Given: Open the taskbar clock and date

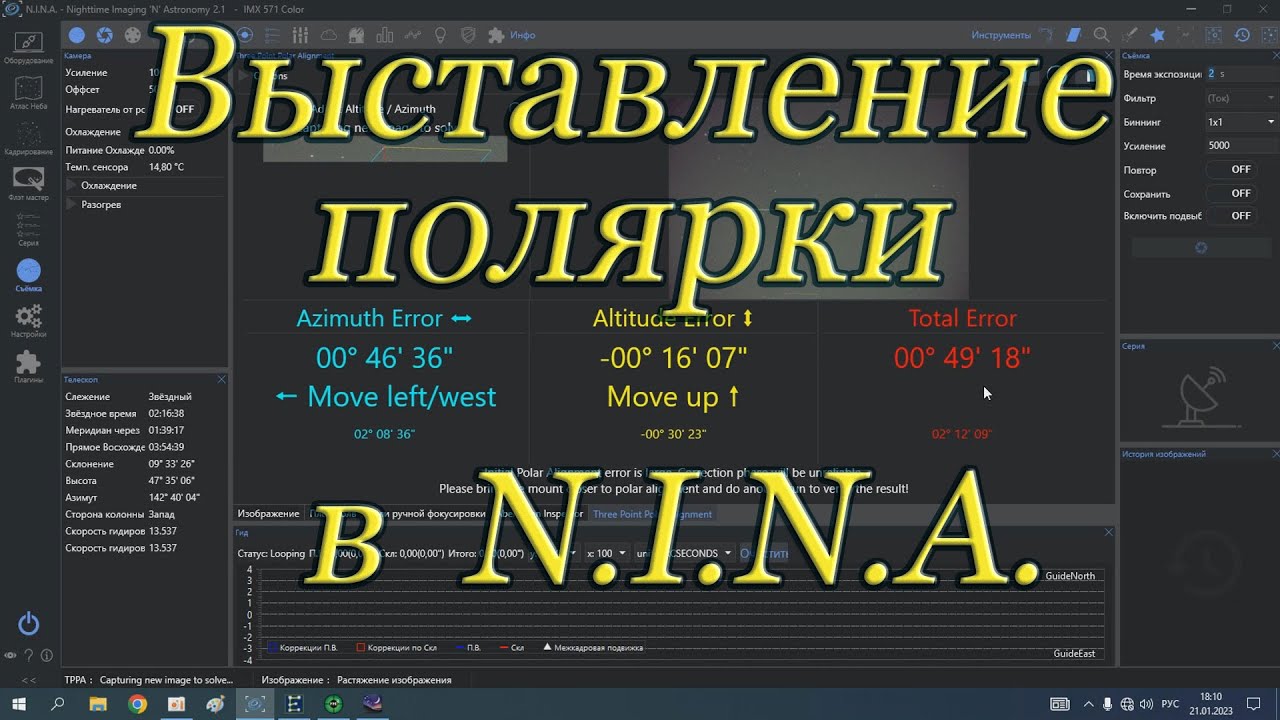Looking at the screenshot, I should [x=1211, y=704].
